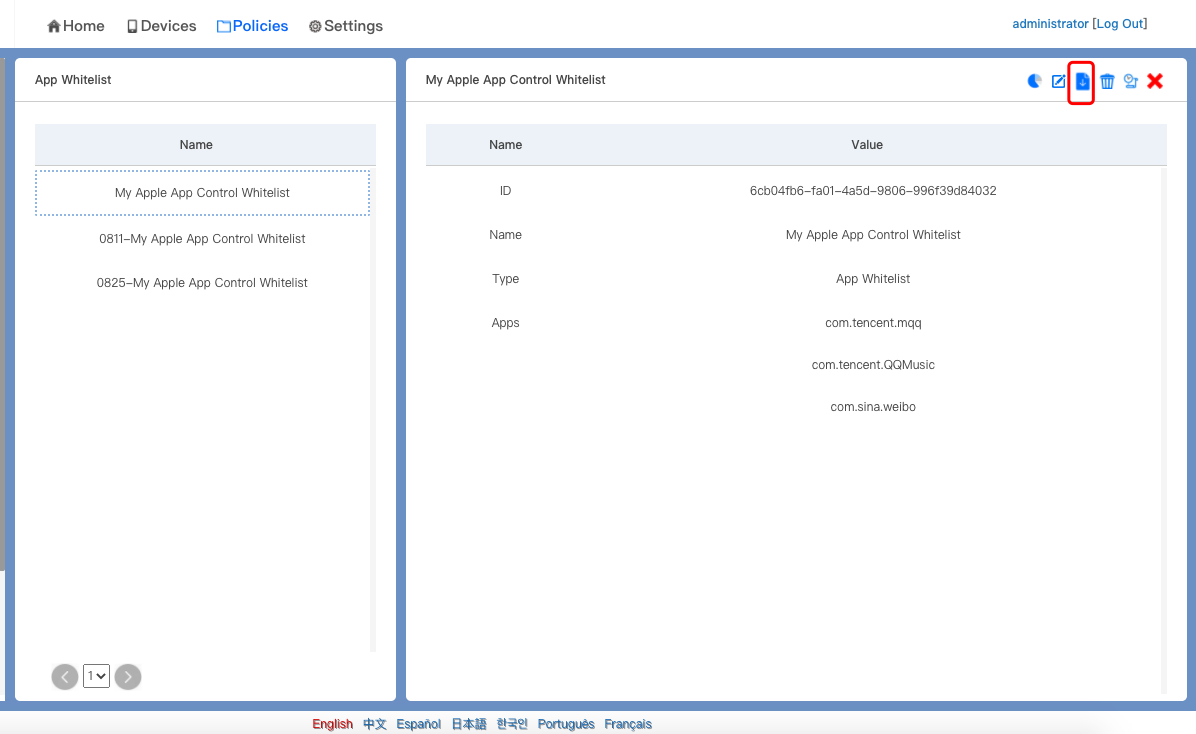The image size is (1196, 734).
Task: Click the administrator username link
Action: pos(1050,24)
